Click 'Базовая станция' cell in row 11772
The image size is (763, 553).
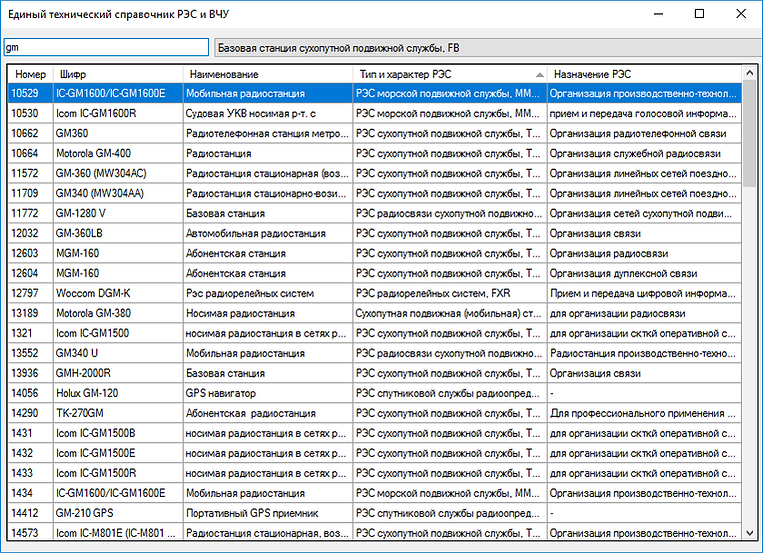tap(268, 213)
